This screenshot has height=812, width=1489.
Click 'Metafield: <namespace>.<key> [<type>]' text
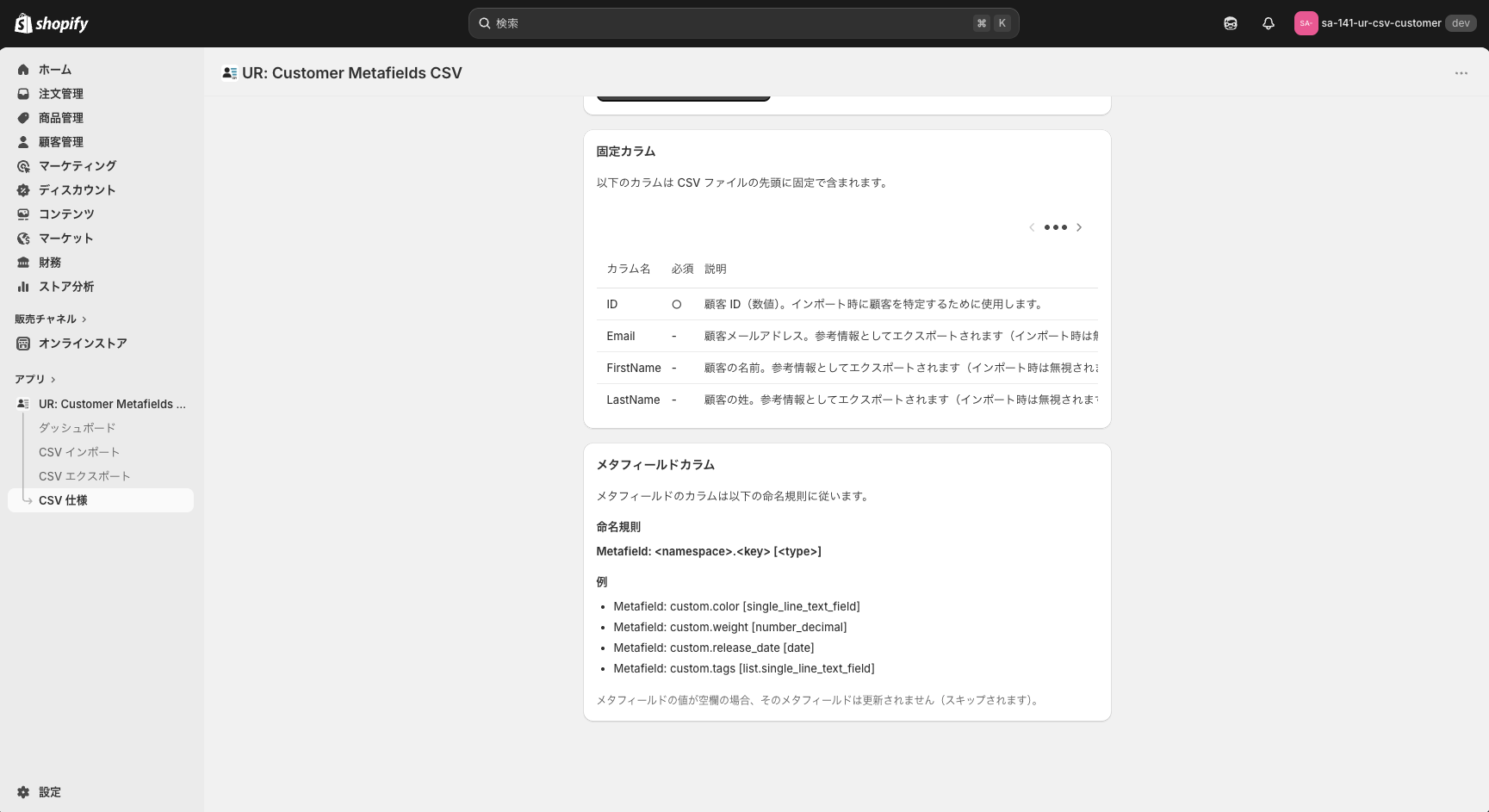click(x=709, y=552)
